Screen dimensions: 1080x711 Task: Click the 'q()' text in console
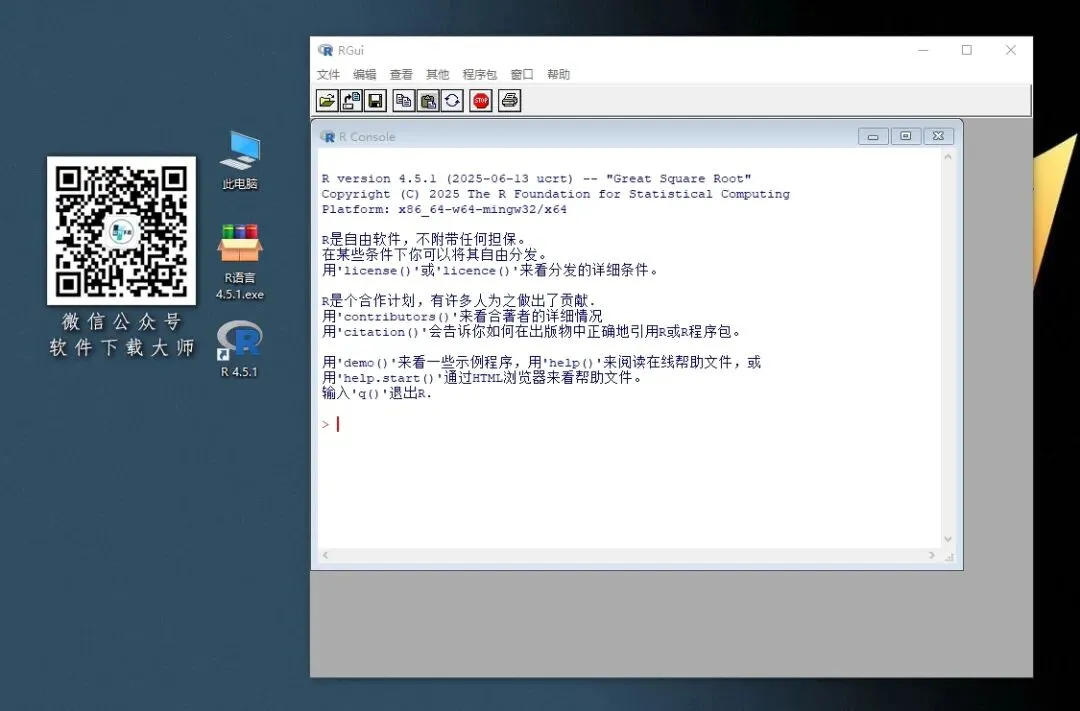(368, 394)
